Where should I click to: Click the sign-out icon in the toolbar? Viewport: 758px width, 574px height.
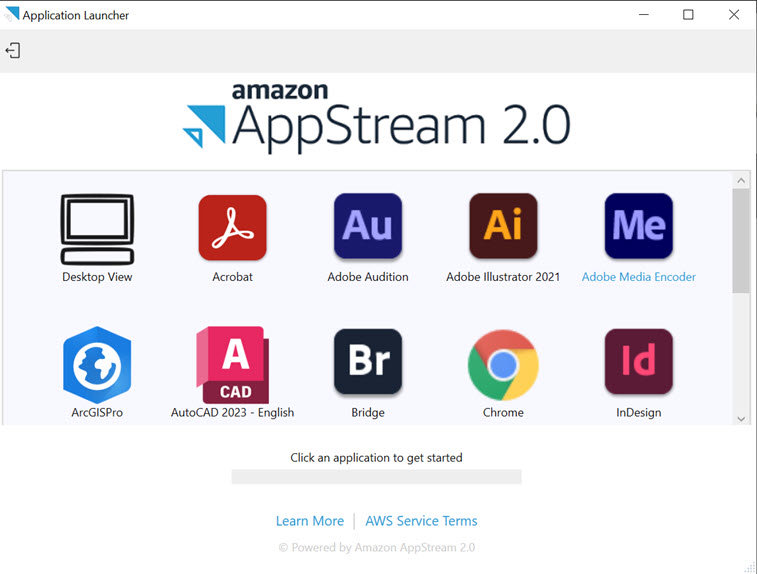pyautogui.click(x=13, y=50)
